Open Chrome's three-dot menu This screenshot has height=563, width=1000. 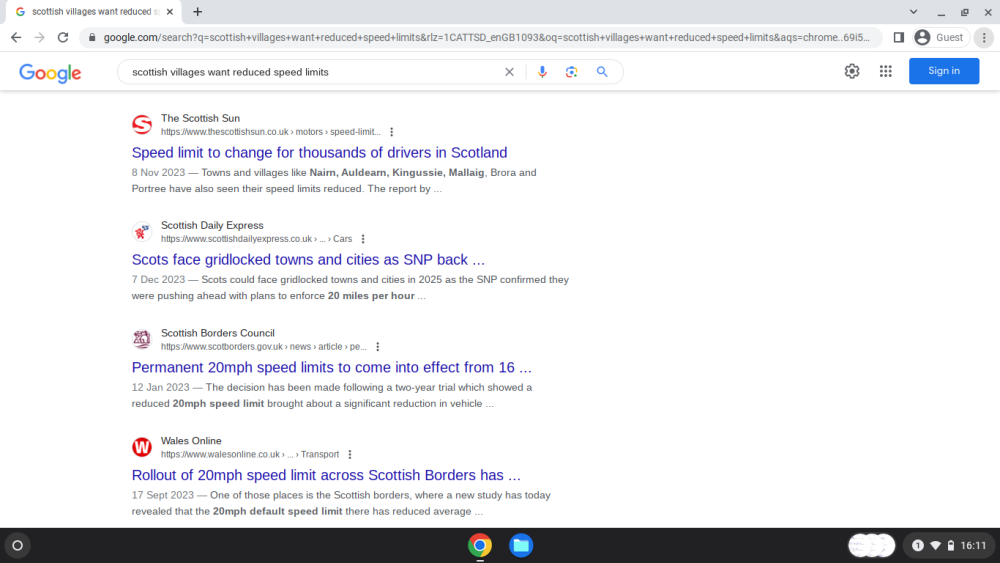pos(985,38)
